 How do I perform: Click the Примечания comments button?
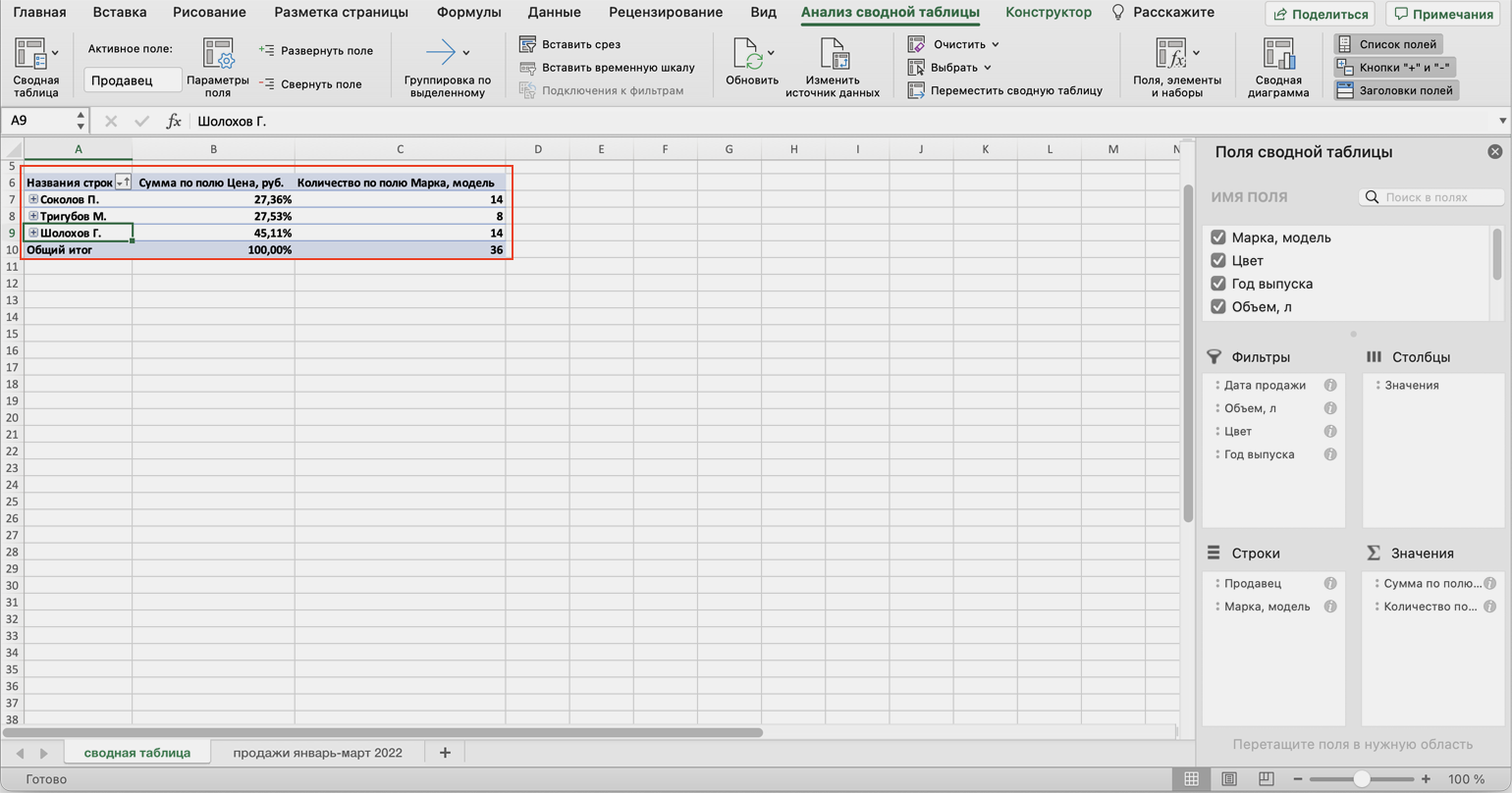pos(1442,14)
